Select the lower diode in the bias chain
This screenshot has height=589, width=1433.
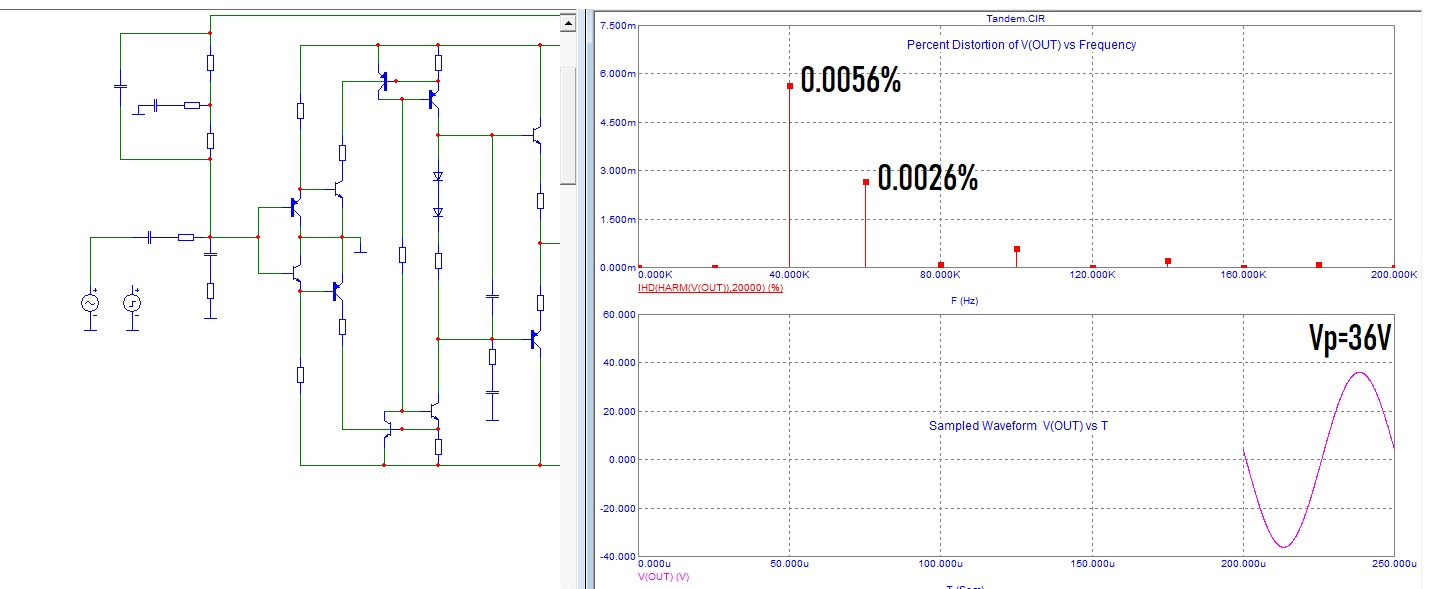438,212
